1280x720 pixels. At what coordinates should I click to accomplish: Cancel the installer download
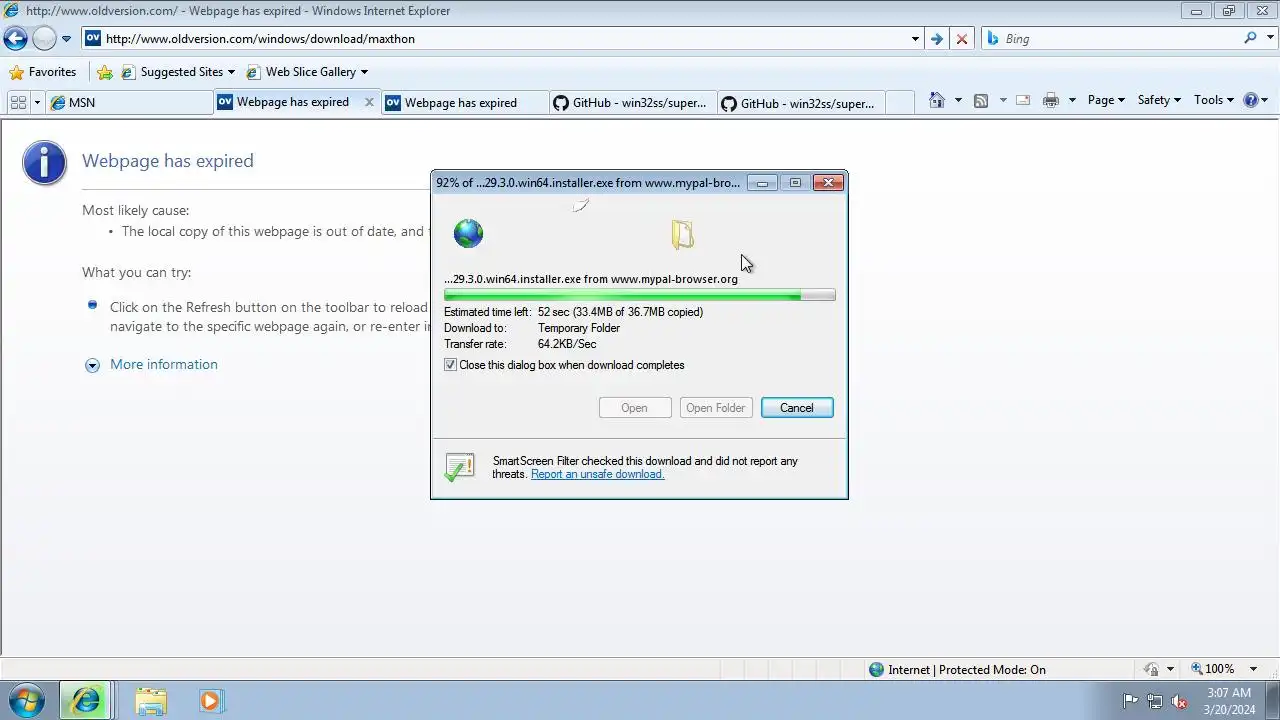(x=797, y=408)
